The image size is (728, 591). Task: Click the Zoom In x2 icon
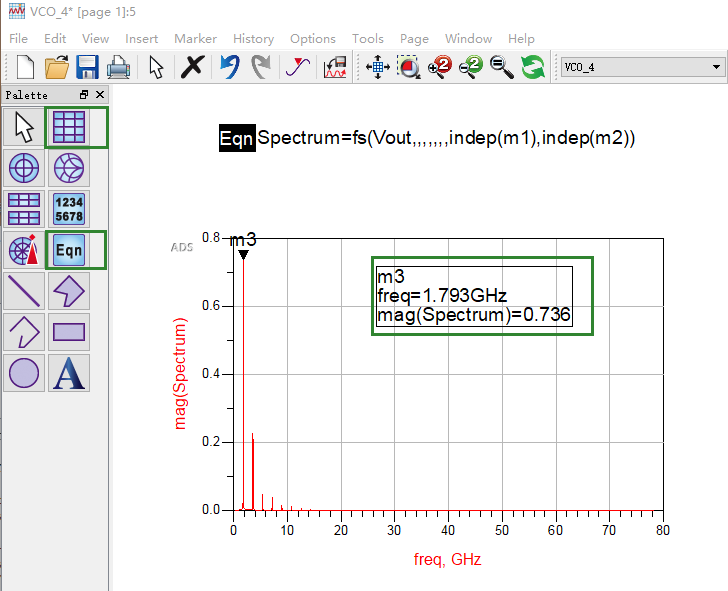pos(439,67)
